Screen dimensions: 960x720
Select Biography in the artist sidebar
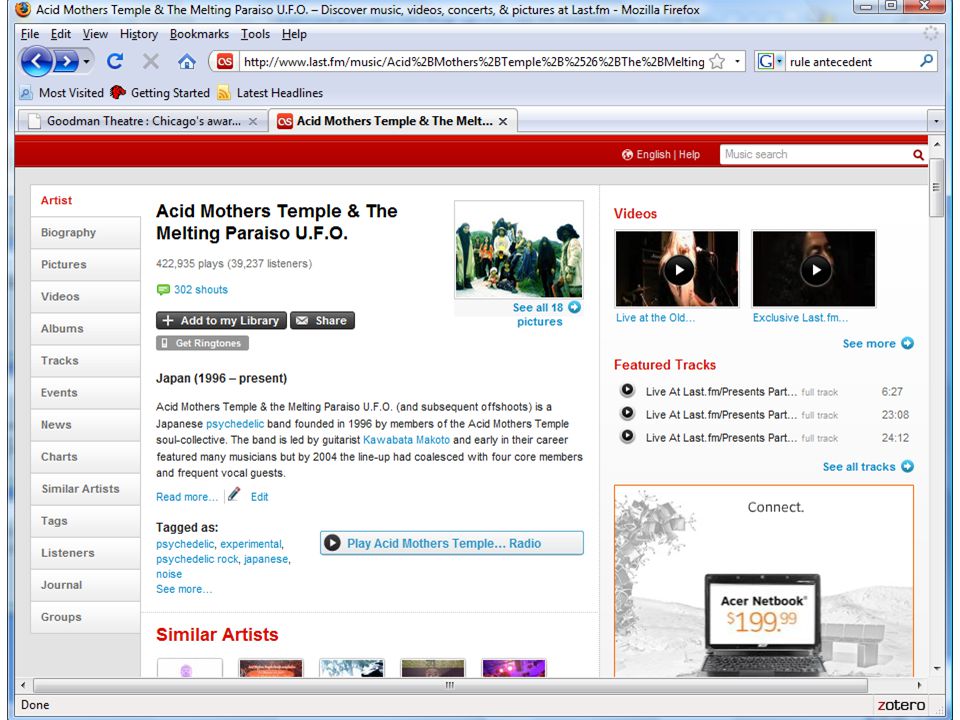pyautogui.click(x=85, y=233)
